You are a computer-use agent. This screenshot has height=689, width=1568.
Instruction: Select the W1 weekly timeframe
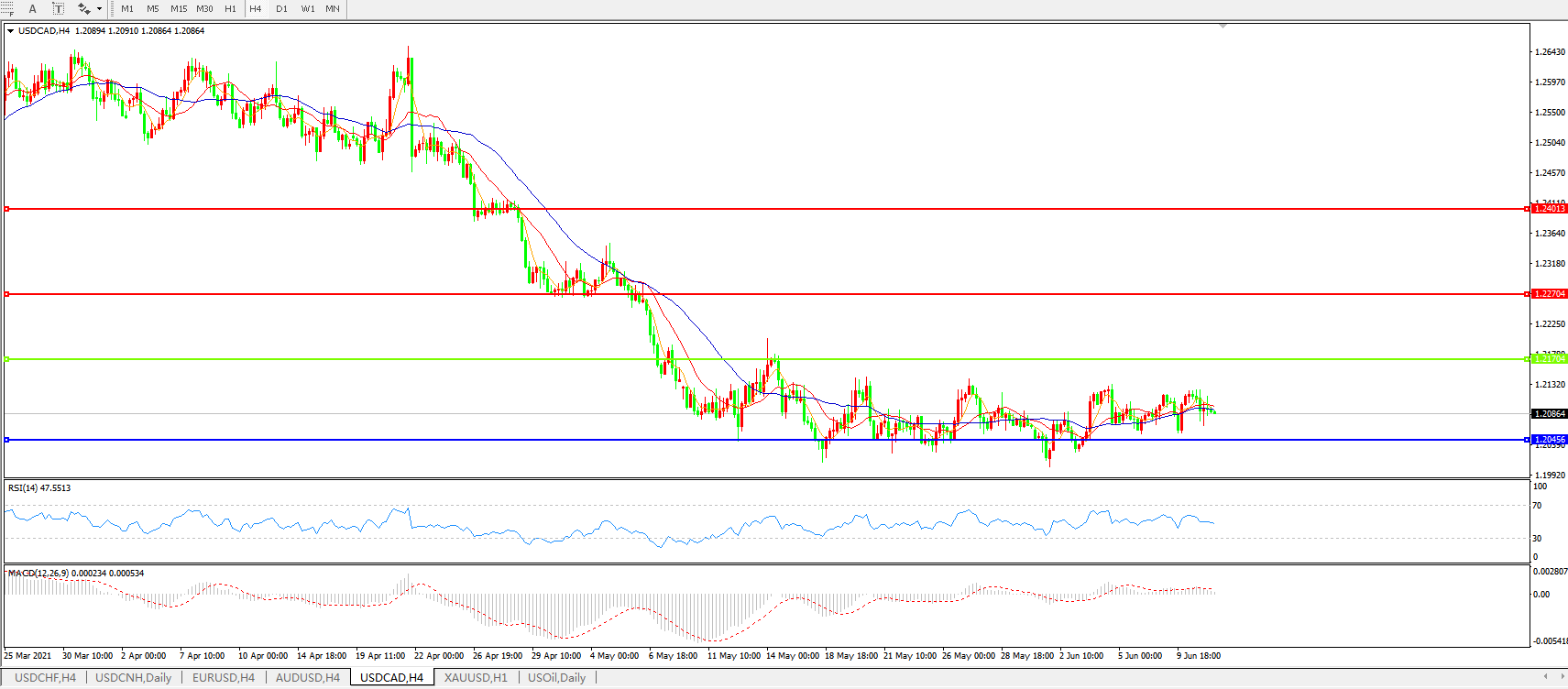pyautogui.click(x=308, y=9)
